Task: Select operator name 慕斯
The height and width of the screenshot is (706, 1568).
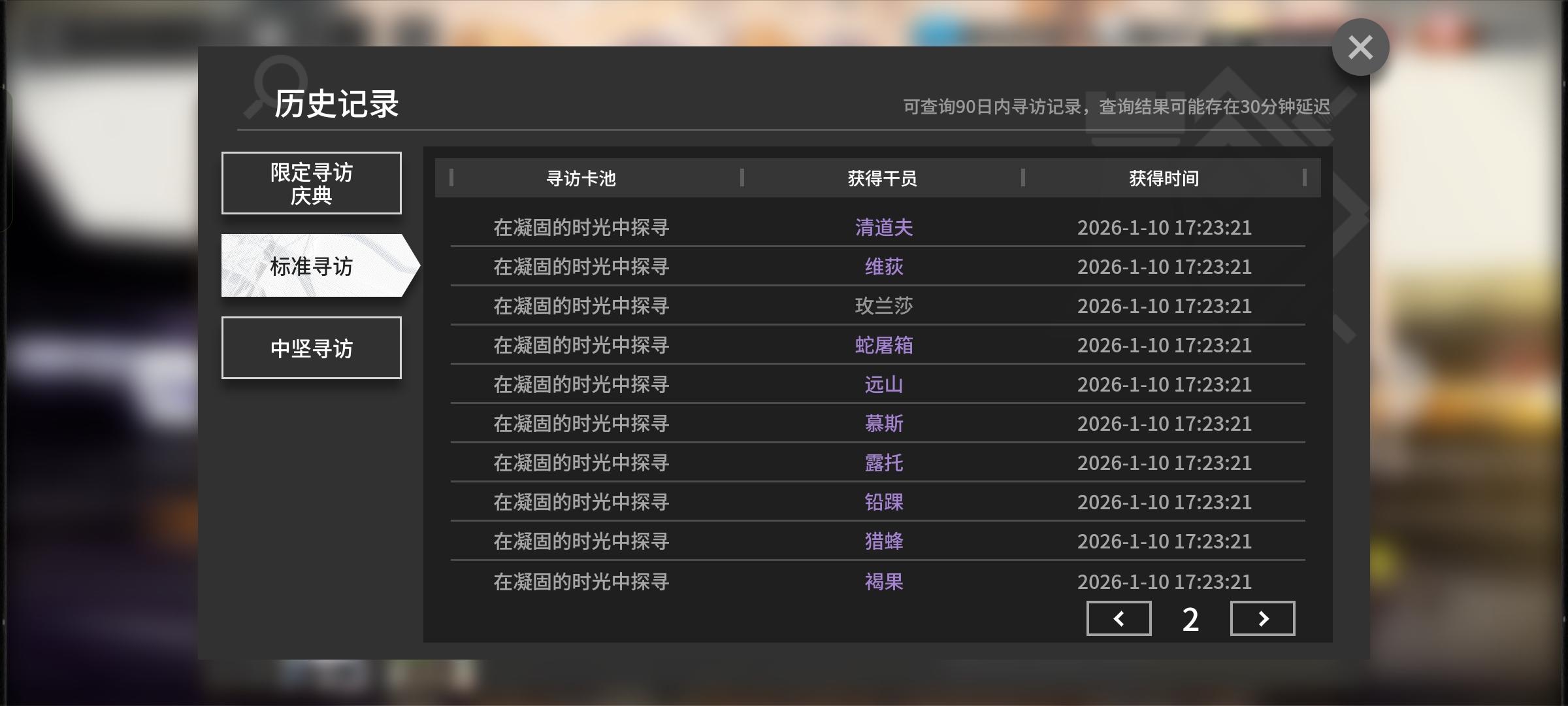Action: point(884,424)
